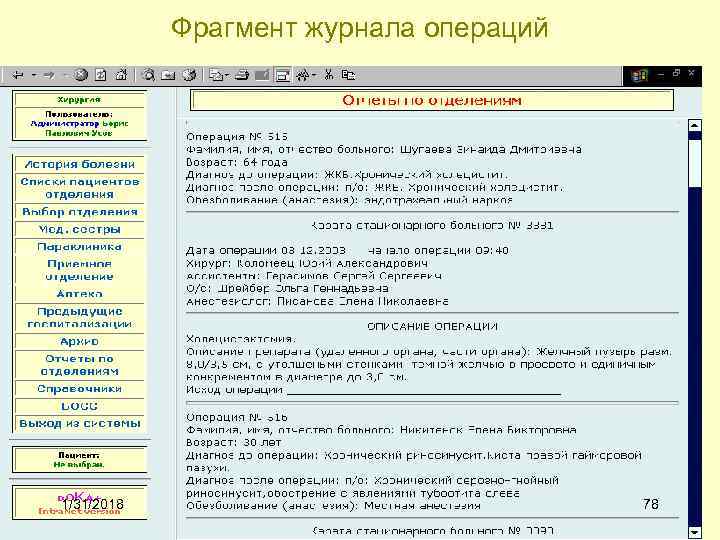The image size is (720, 540).
Task: Select Выбор отделения in sidebar
Action: 79,212
